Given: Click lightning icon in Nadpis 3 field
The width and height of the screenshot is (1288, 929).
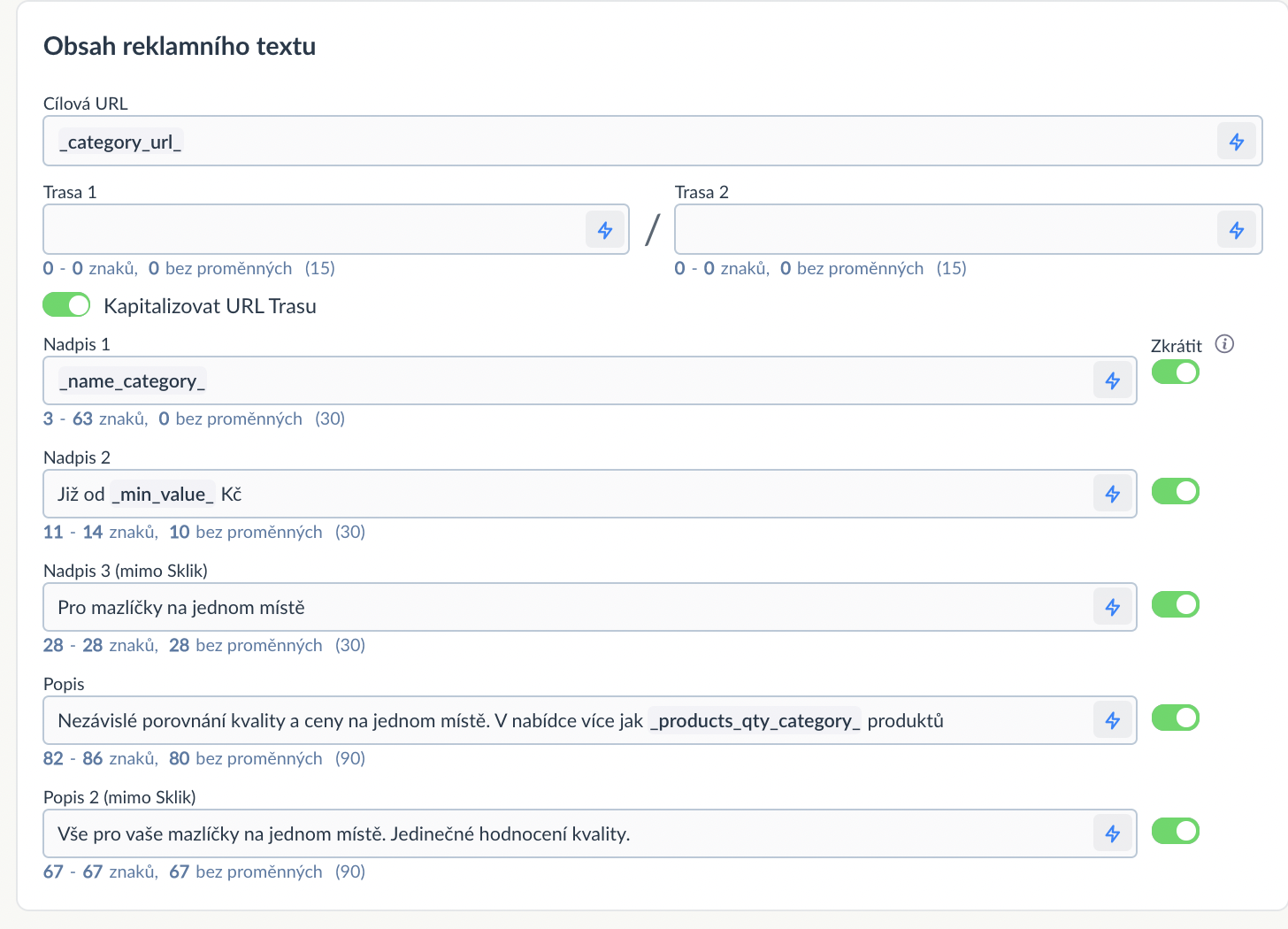Looking at the screenshot, I should click(x=1113, y=607).
